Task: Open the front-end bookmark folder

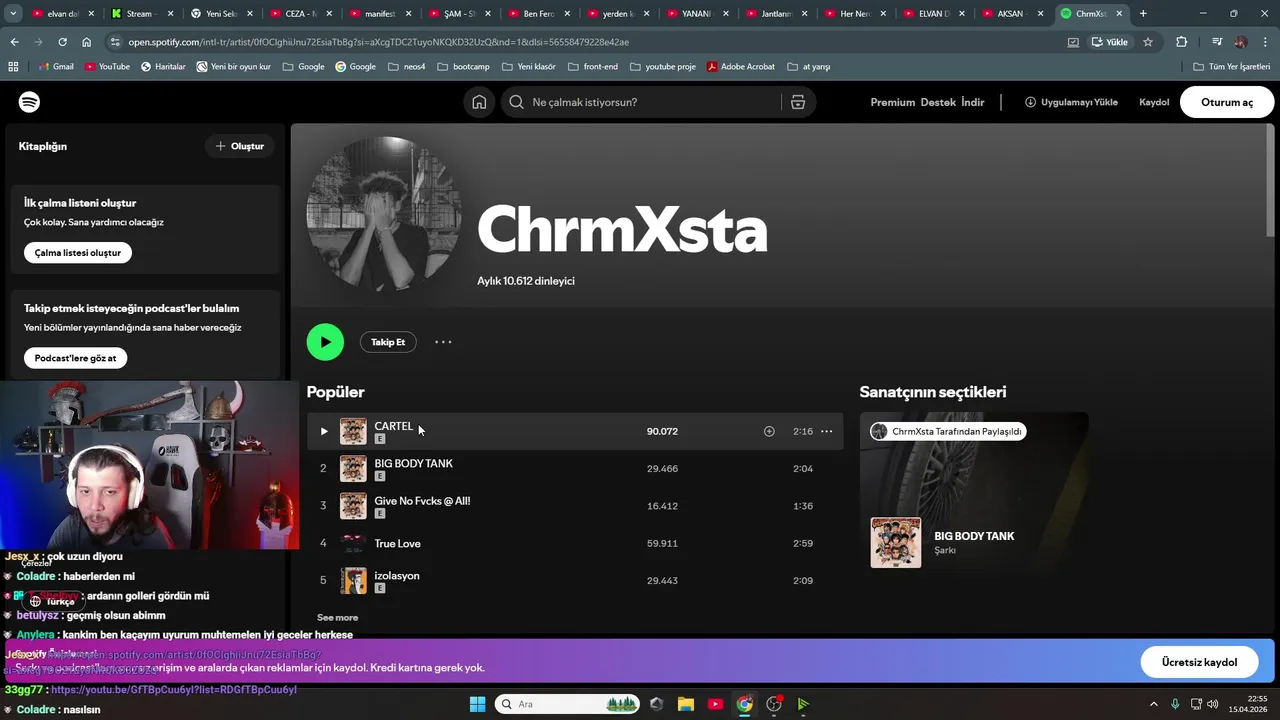Action: (x=592, y=66)
